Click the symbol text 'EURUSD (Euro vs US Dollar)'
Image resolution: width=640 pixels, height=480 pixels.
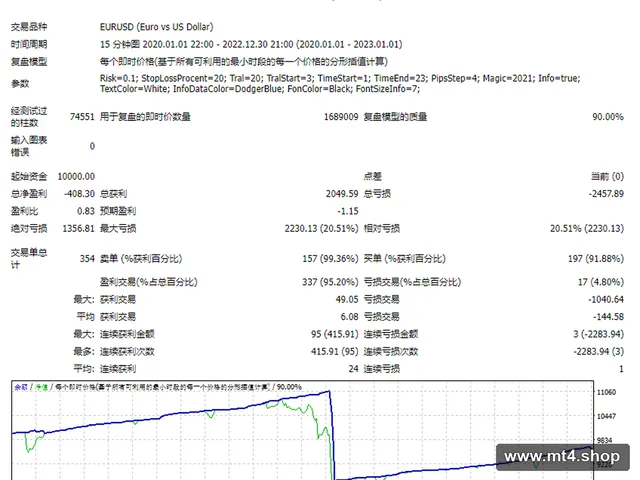point(156,27)
